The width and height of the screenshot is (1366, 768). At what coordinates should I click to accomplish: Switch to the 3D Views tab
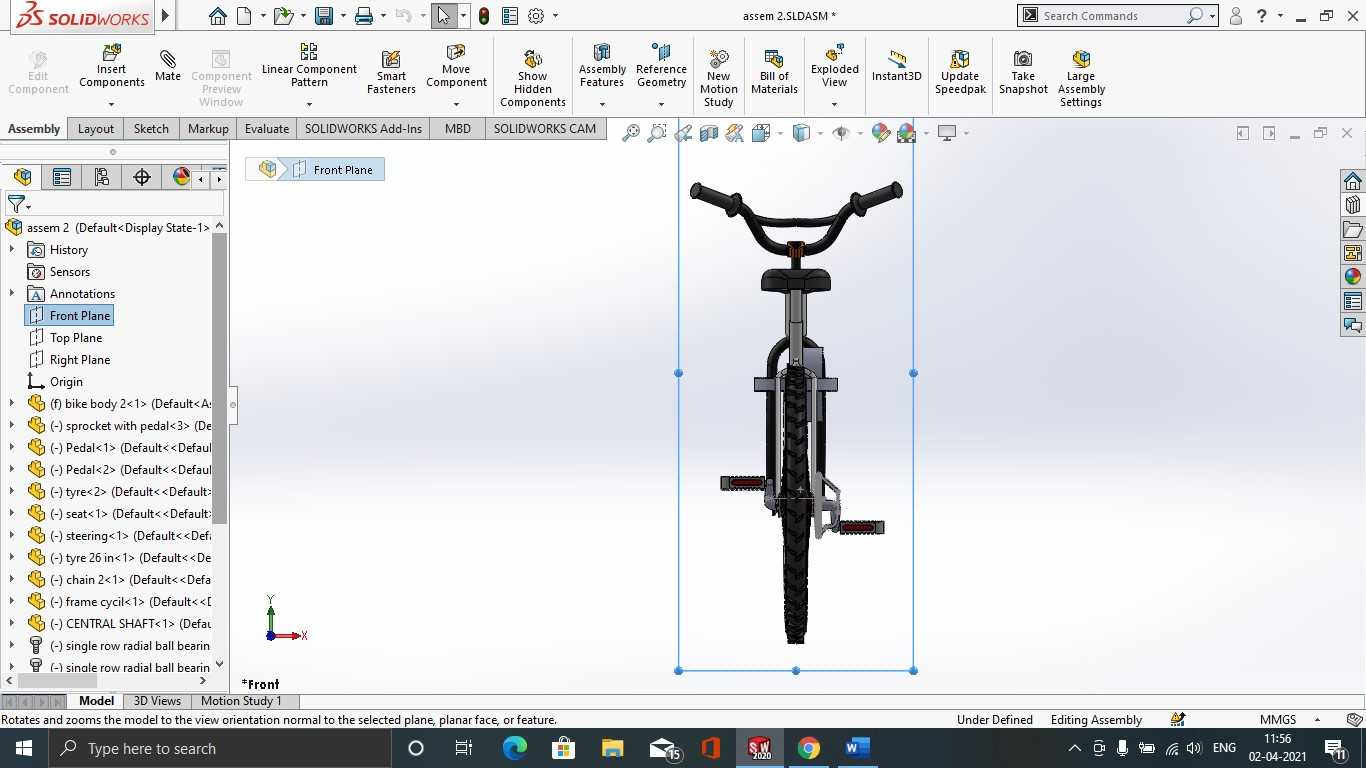157,701
